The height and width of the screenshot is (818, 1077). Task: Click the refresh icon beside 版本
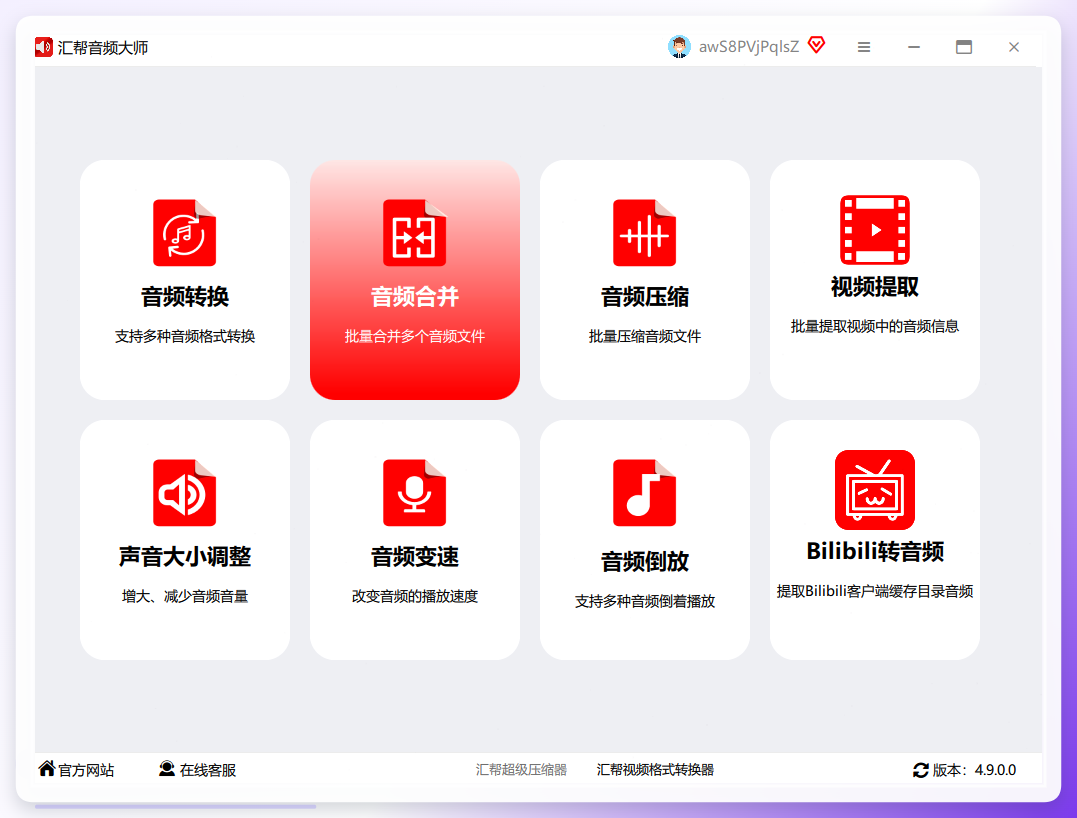(920, 770)
